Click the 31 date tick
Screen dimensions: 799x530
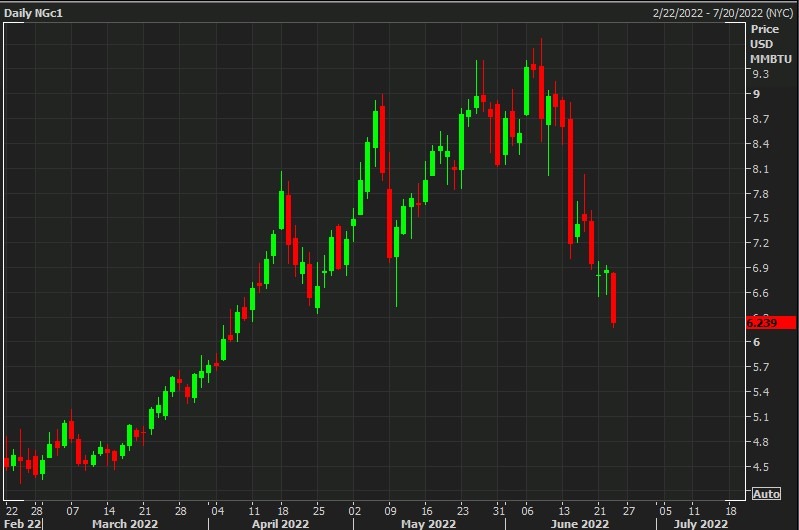pos(499,511)
